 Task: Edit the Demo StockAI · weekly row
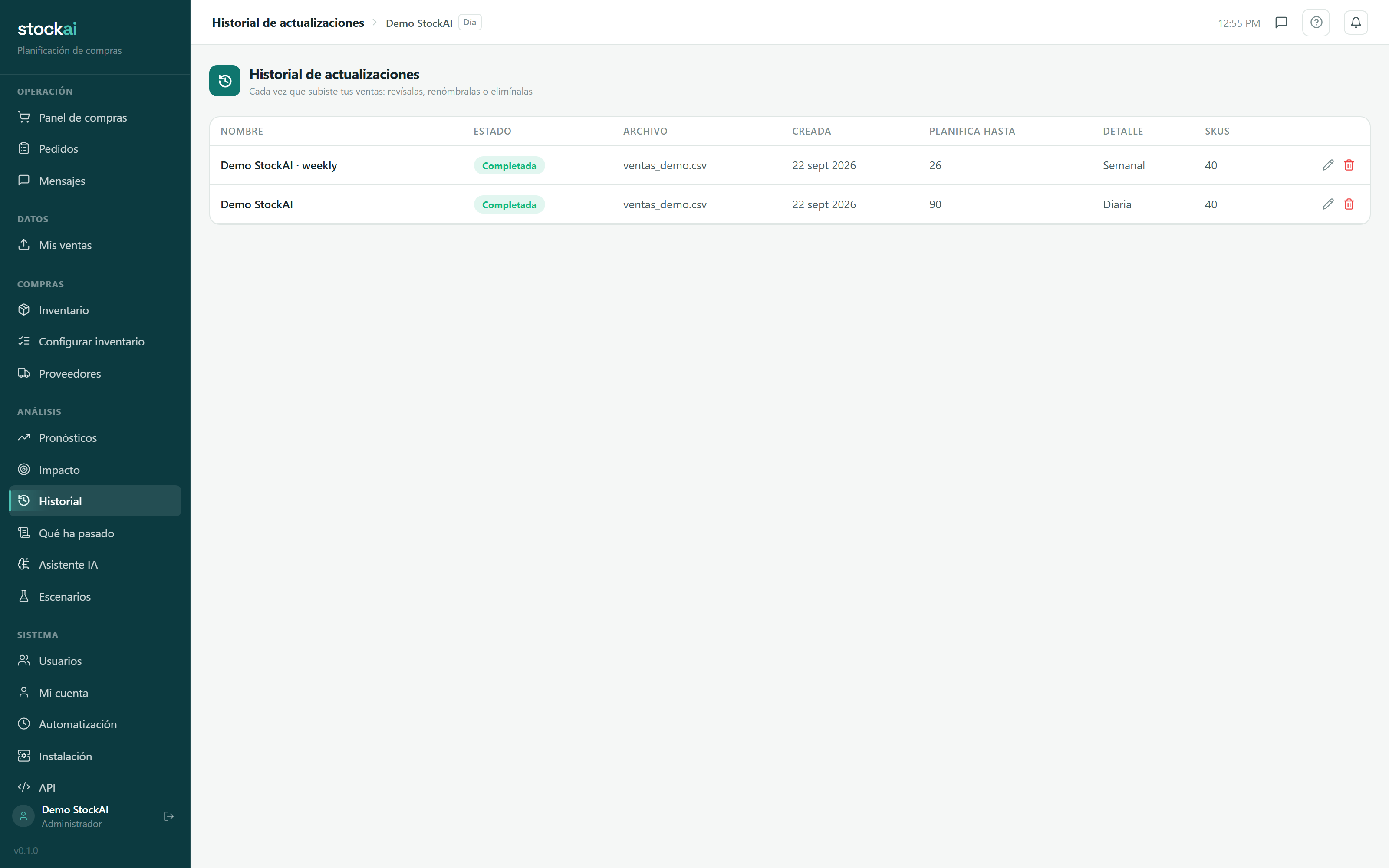click(1328, 165)
